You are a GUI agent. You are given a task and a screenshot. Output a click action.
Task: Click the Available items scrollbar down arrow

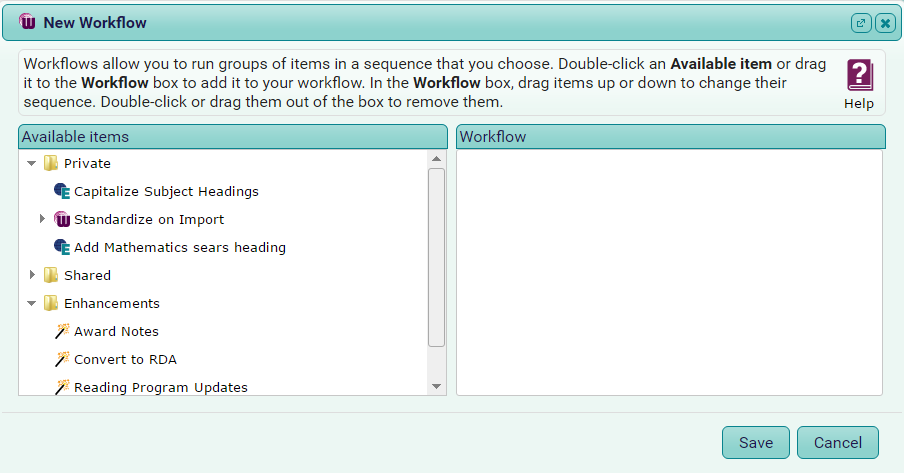[x=436, y=386]
